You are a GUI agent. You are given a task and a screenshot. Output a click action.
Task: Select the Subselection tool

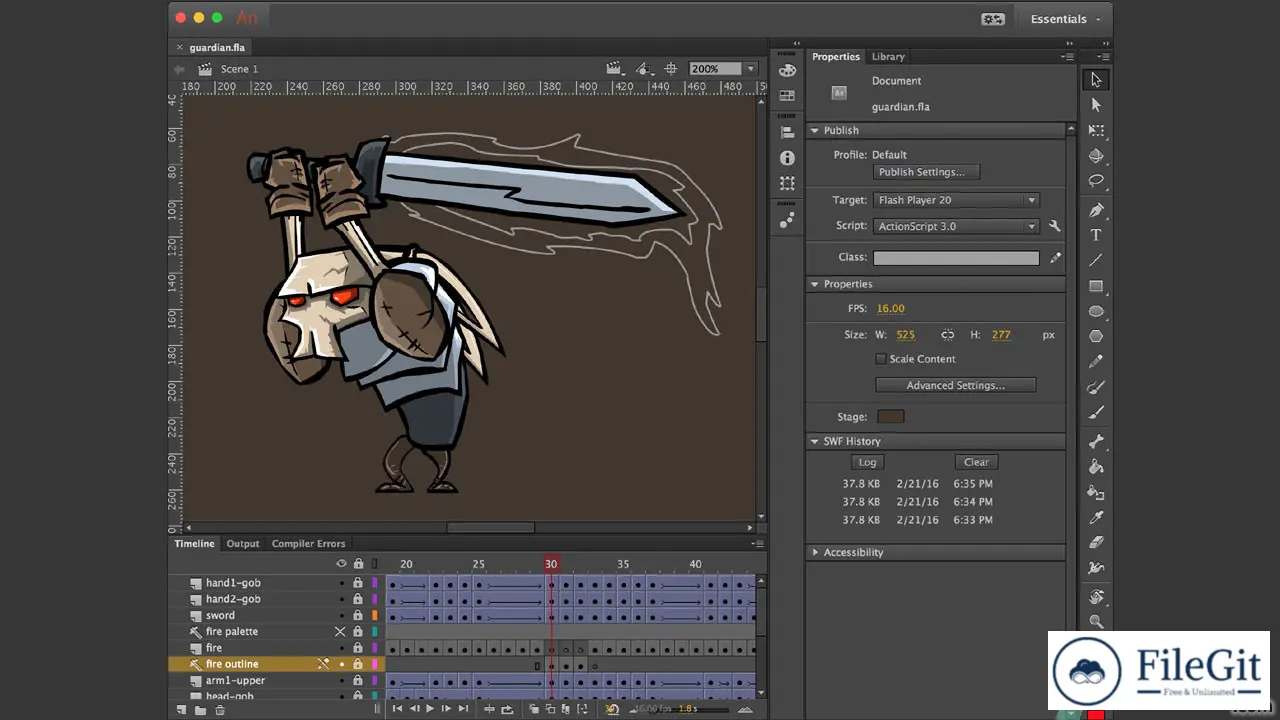pyautogui.click(x=1096, y=105)
